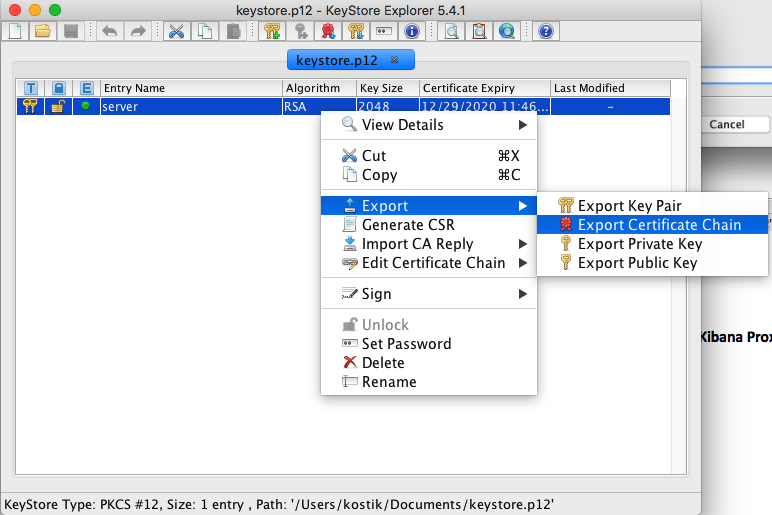772x515 pixels.
Task: Click the lock status column header
Action: (59, 88)
